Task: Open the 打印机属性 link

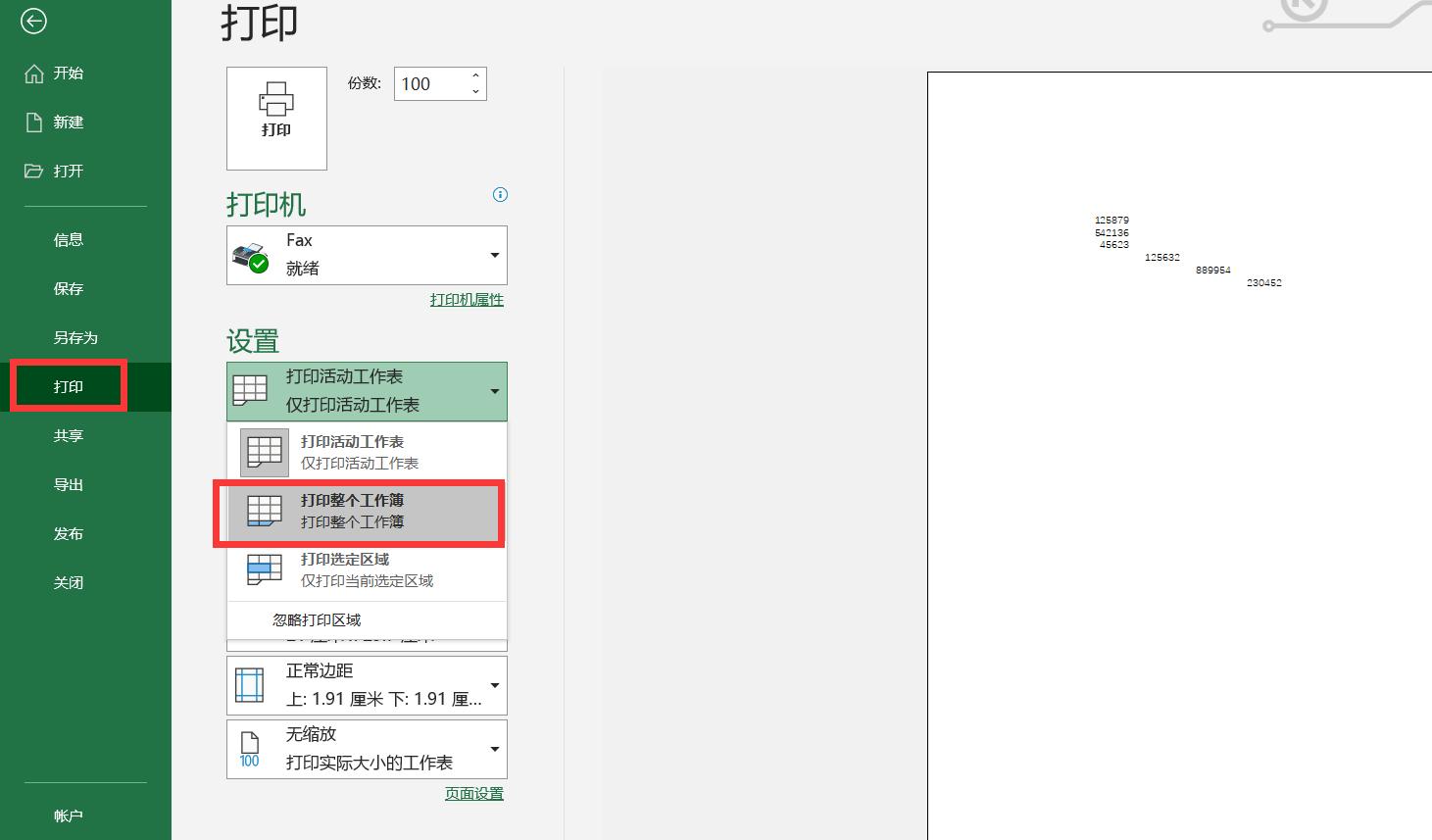Action: pos(467,299)
